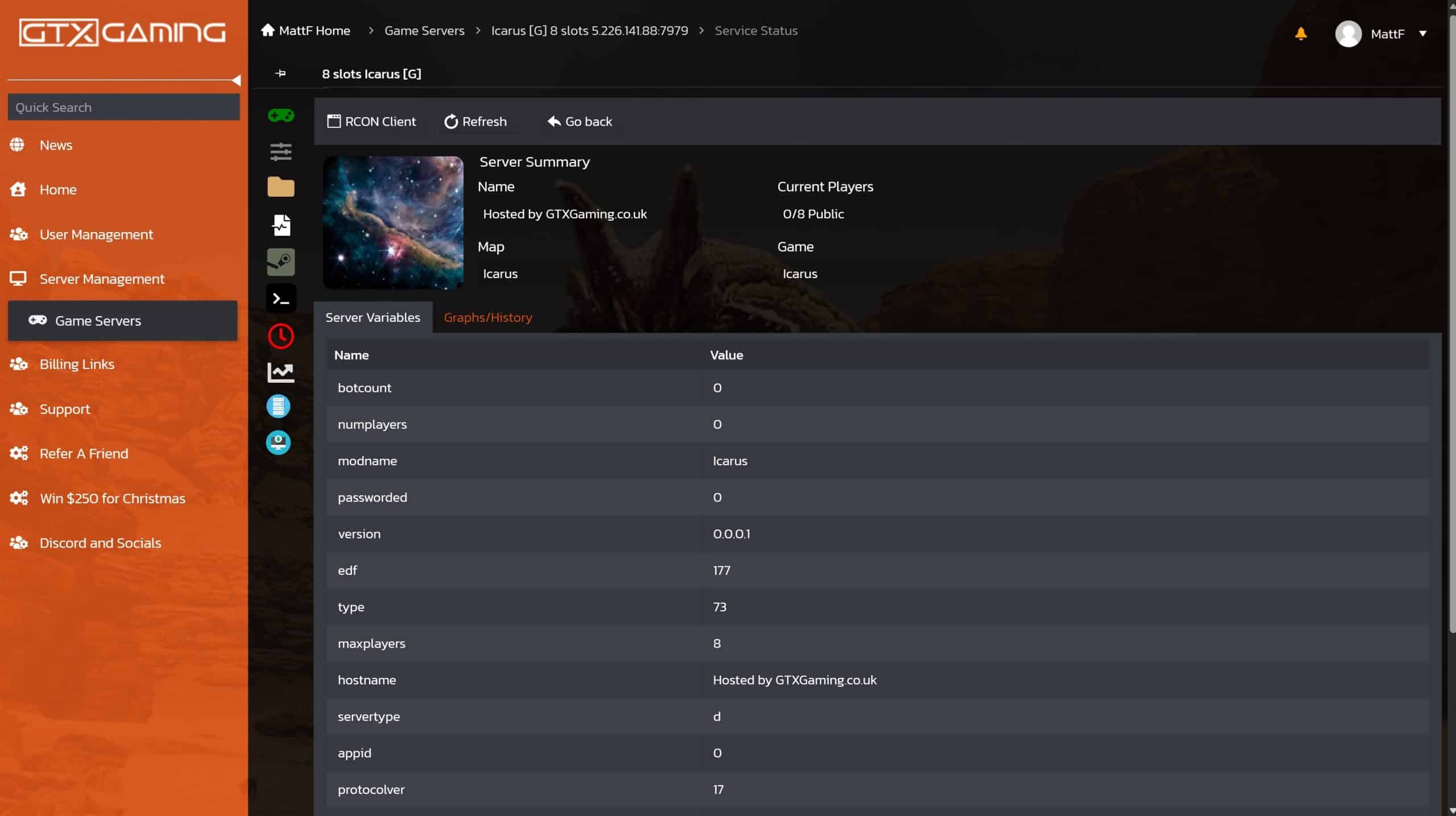Toggle the pin icon beside server tab
The height and width of the screenshot is (816, 1456).
click(280, 73)
